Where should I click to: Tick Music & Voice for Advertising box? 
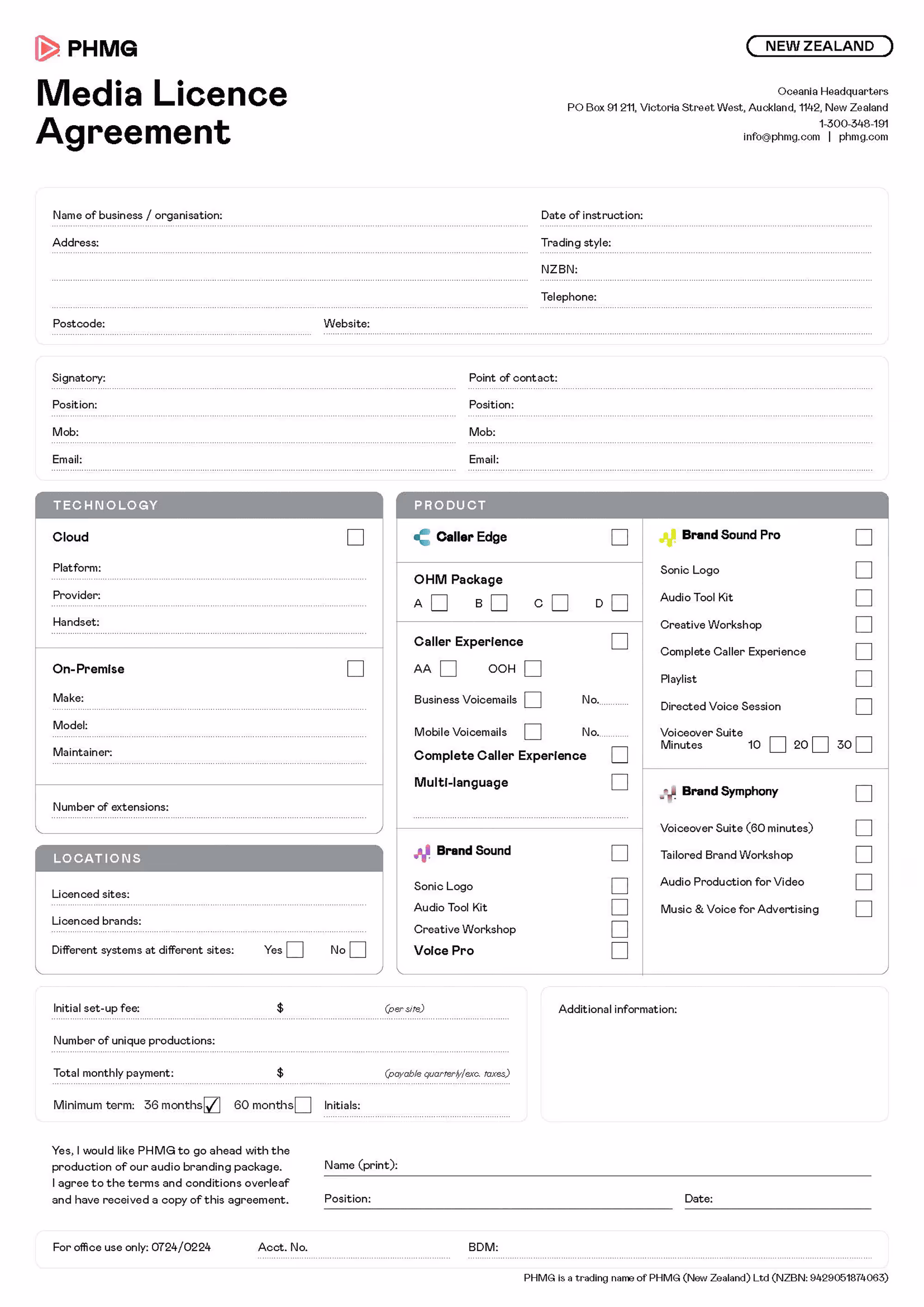[x=863, y=909]
